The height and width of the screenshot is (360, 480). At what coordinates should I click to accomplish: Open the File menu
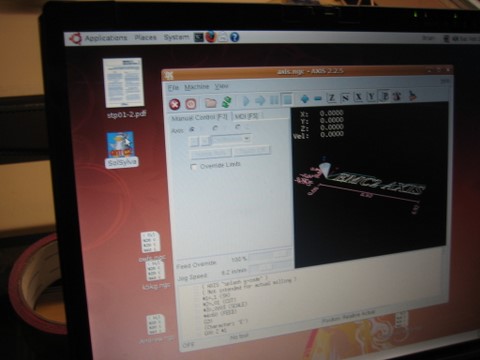pyautogui.click(x=173, y=88)
